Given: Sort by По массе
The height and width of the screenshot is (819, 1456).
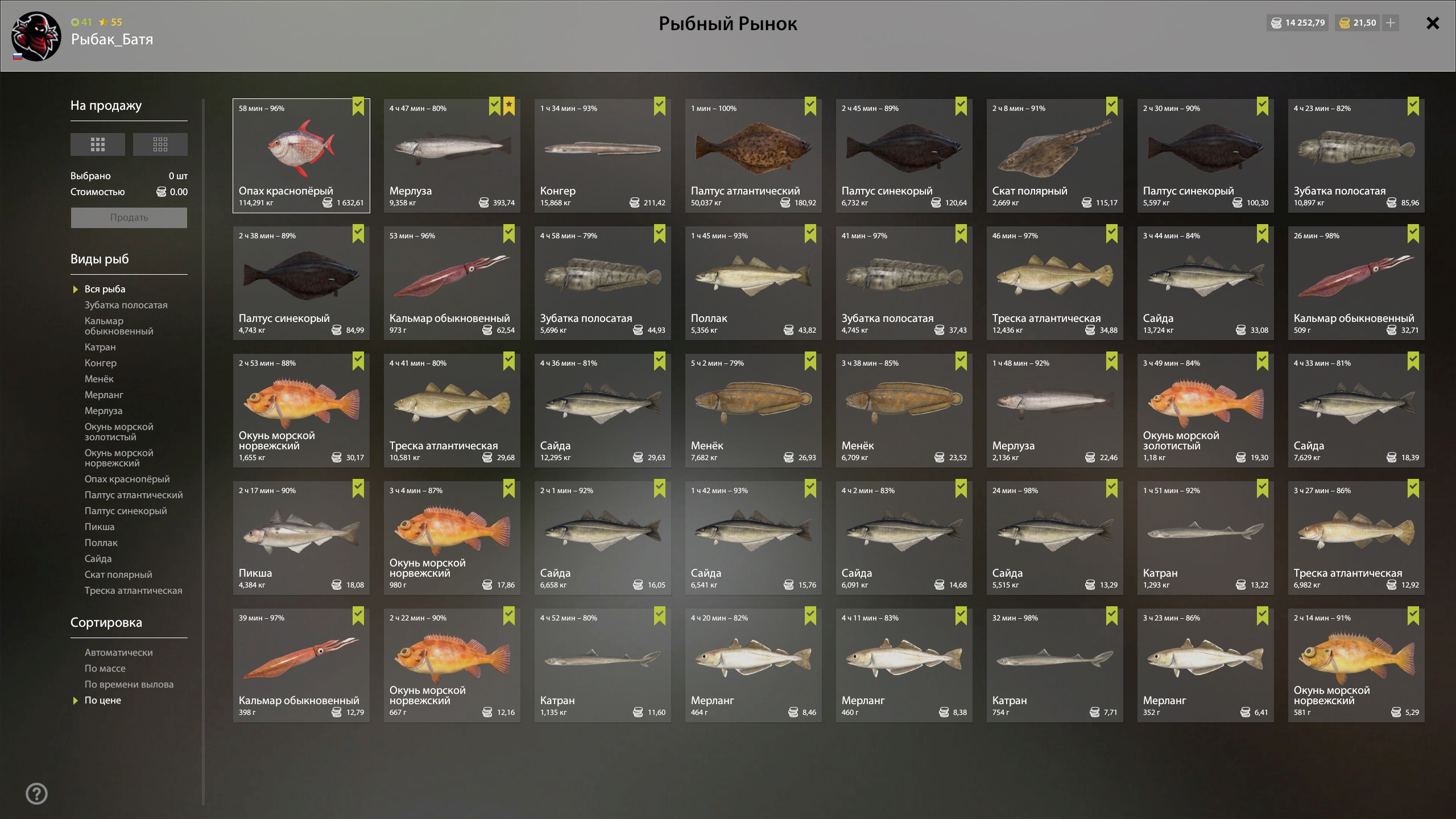Looking at the screenshot, I should 105,668.
